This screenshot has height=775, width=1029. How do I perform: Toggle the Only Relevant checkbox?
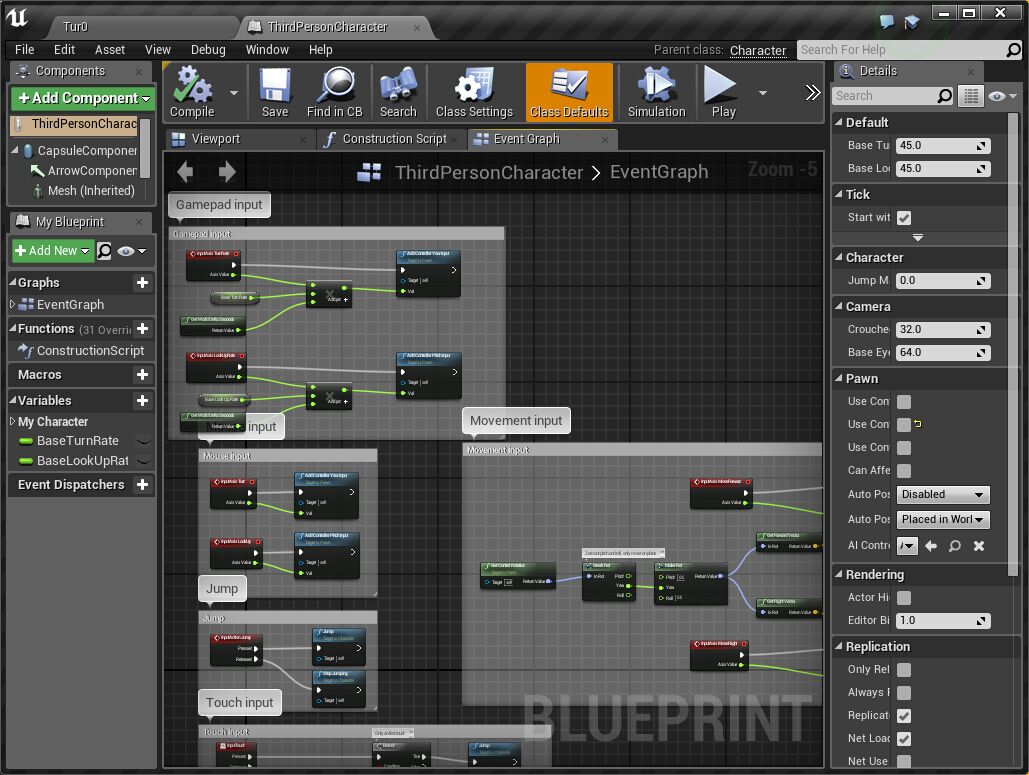[x=904, y=670]
